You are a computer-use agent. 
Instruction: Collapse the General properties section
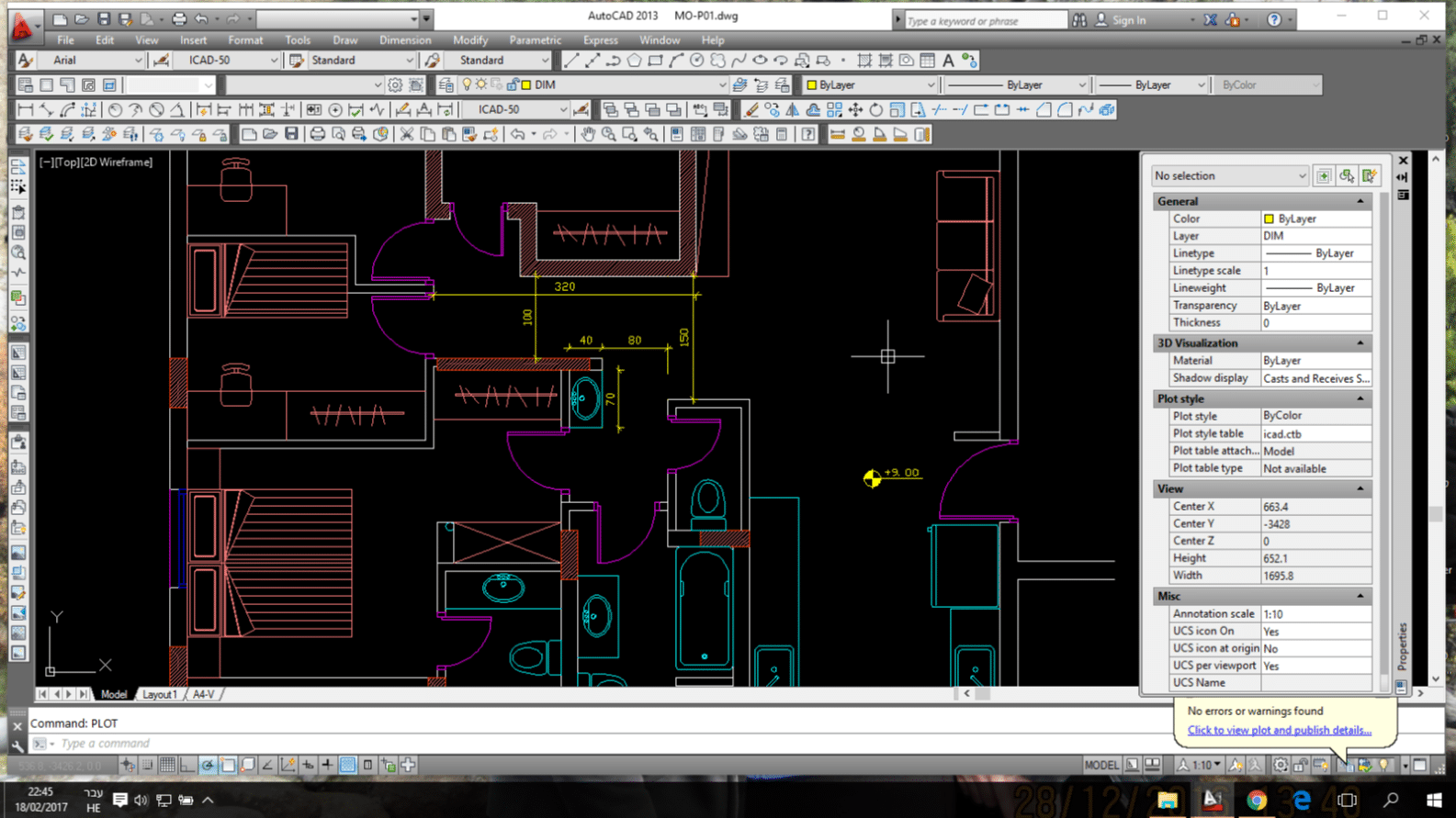pyautogui.click(x=1360, y=201)
